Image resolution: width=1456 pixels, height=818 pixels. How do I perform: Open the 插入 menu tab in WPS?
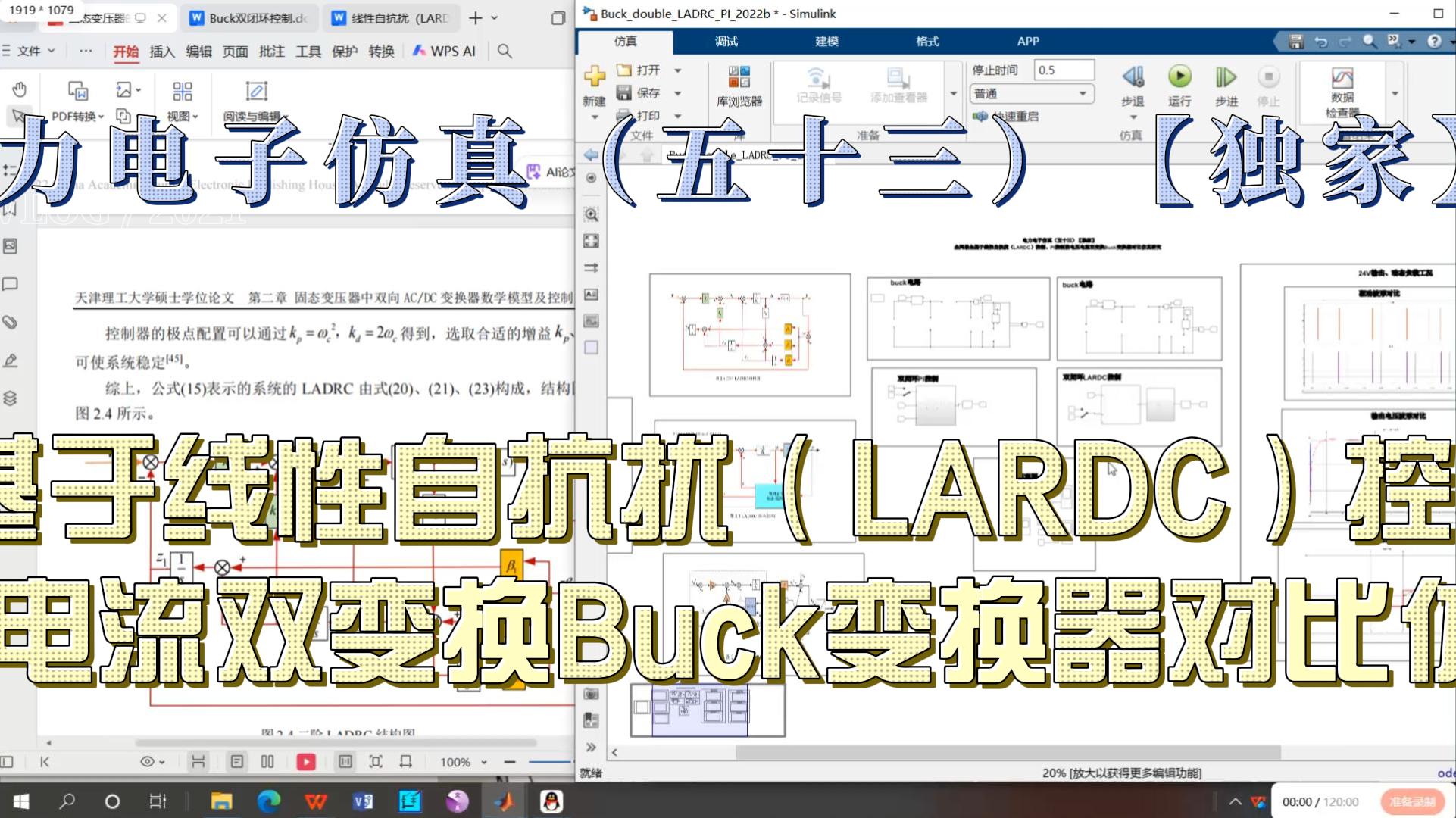coord(161,52)
